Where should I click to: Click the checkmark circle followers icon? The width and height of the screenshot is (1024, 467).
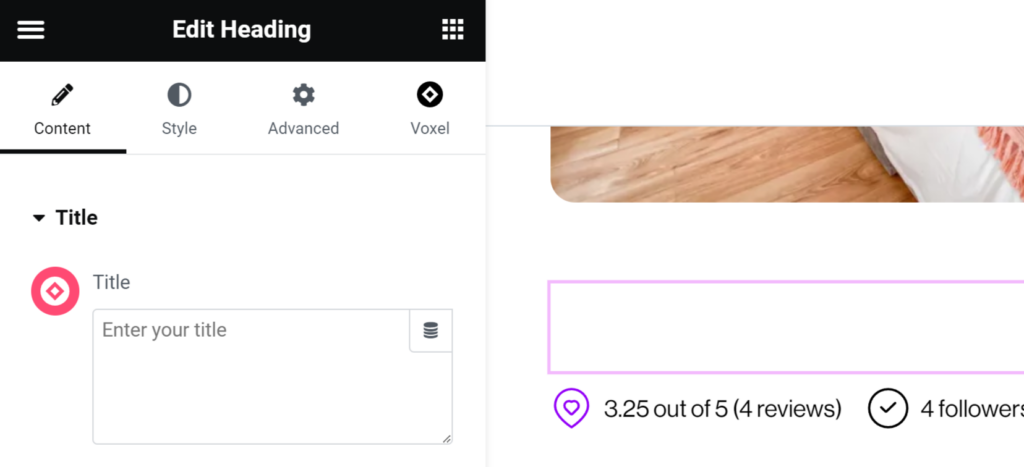pos(888,408)
